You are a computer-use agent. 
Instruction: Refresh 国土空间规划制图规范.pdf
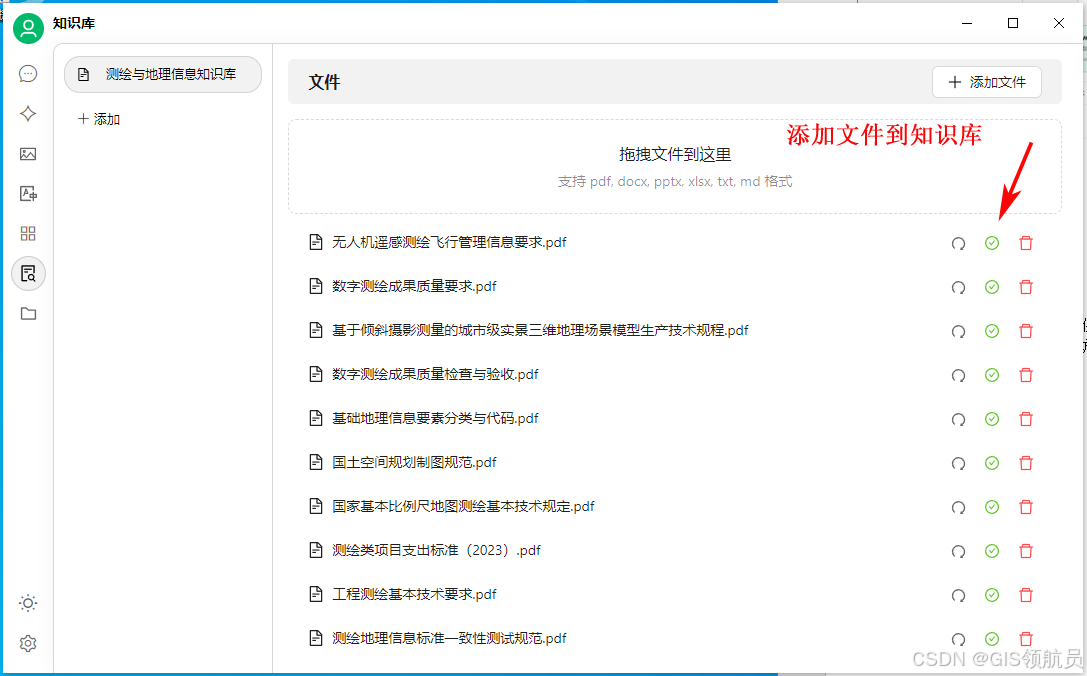[x=958, y=464]
